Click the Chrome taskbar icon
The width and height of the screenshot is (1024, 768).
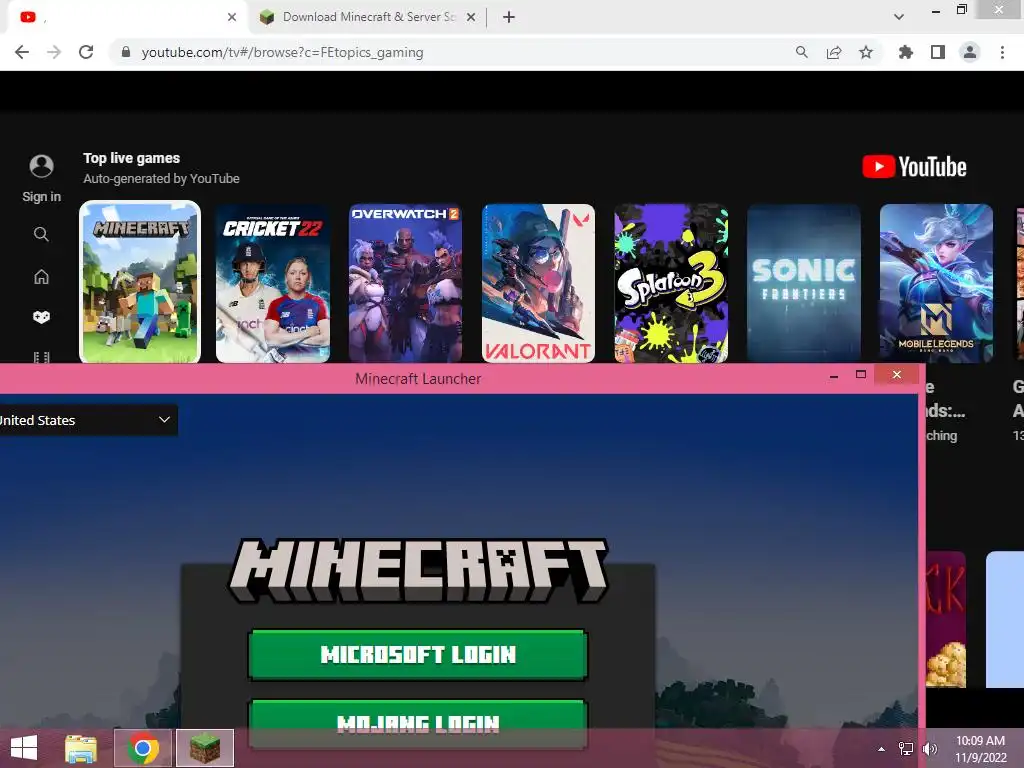143,748
